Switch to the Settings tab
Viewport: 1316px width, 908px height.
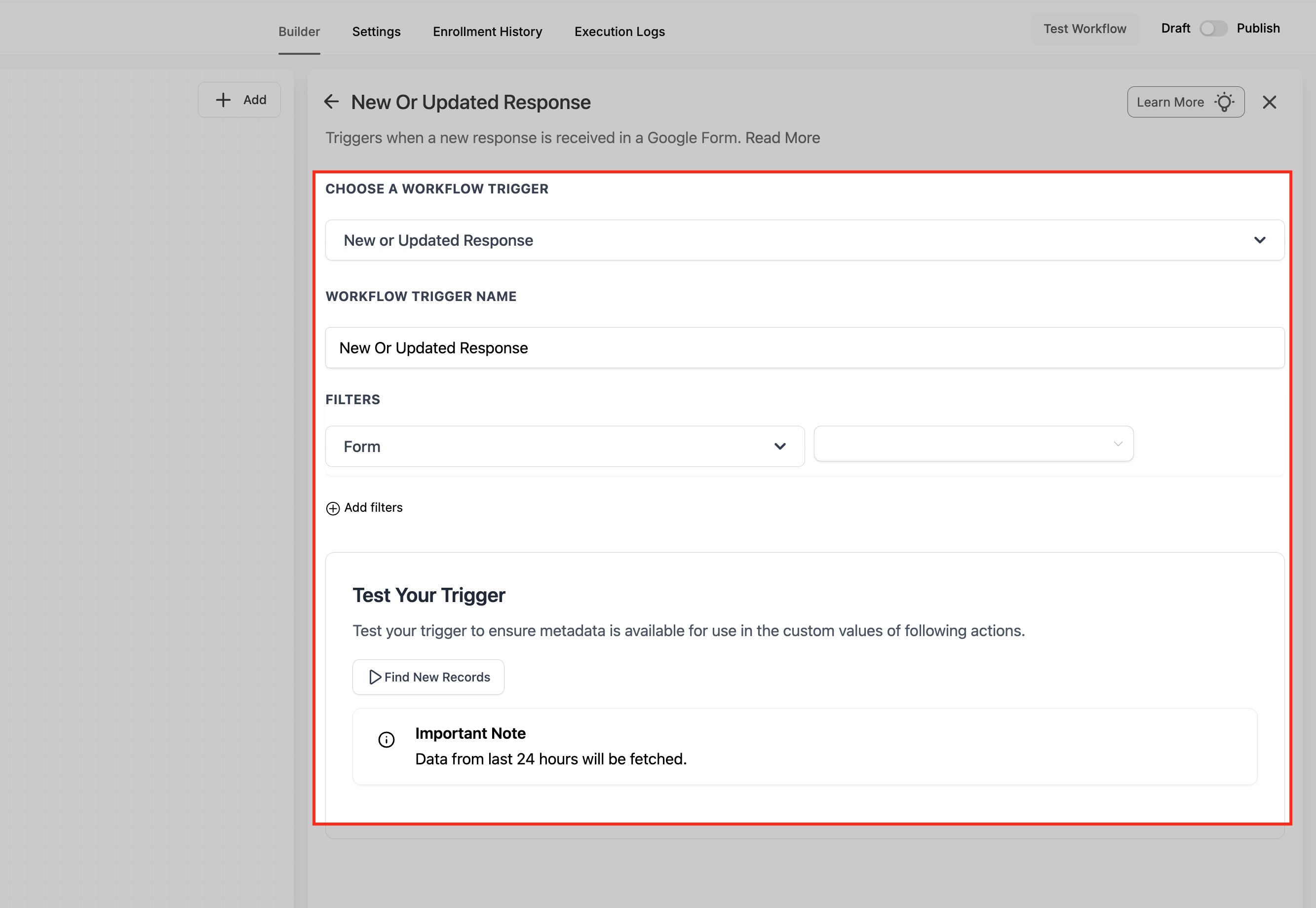point(376,32)
